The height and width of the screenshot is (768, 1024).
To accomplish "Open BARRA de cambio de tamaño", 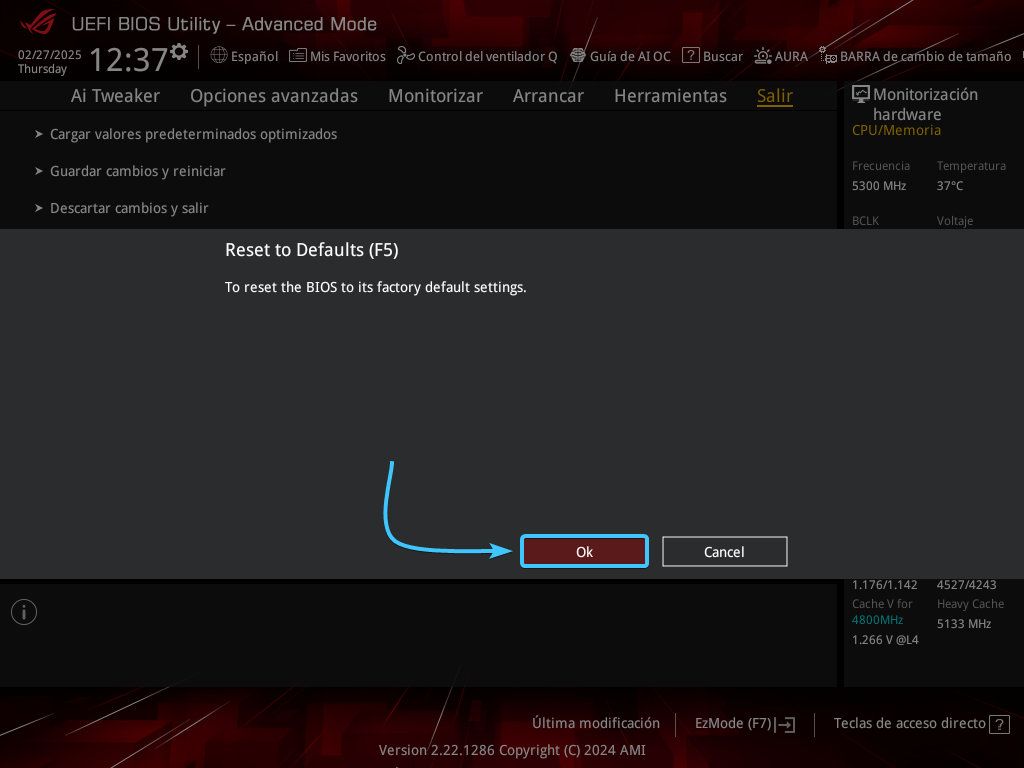I will [x=925, y=56].
